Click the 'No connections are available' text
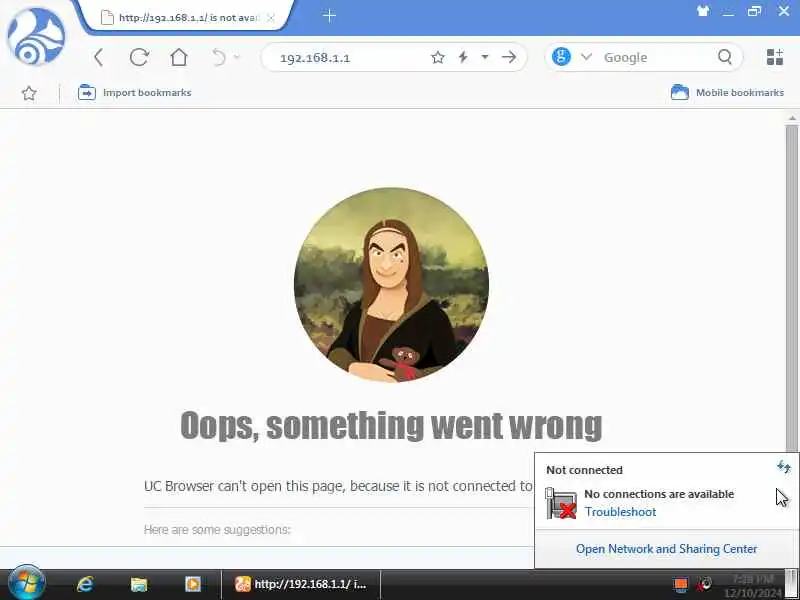This screenshot has width=800, height=600. click(x=659, y=494)
